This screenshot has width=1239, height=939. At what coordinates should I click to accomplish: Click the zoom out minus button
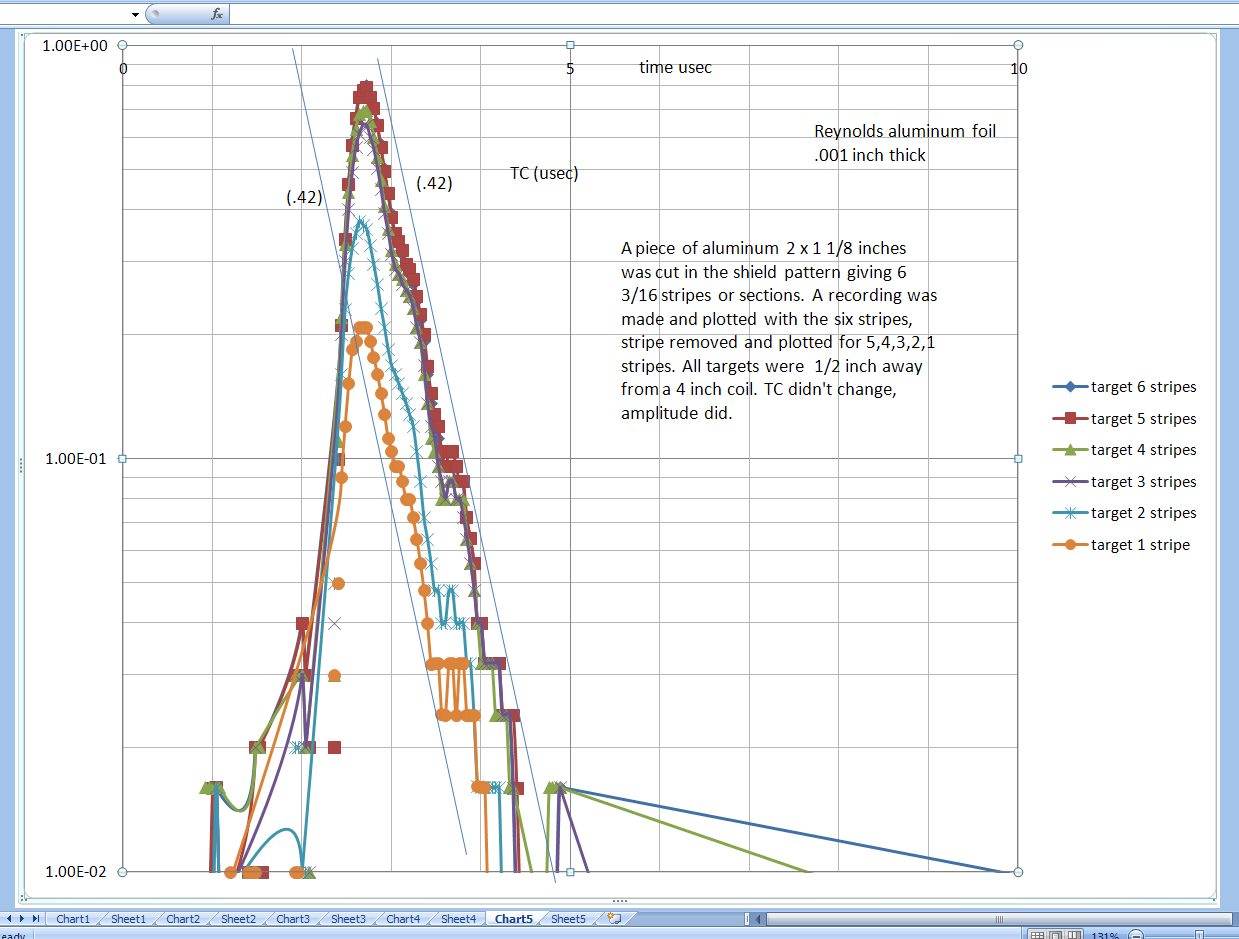(1136, 935)
